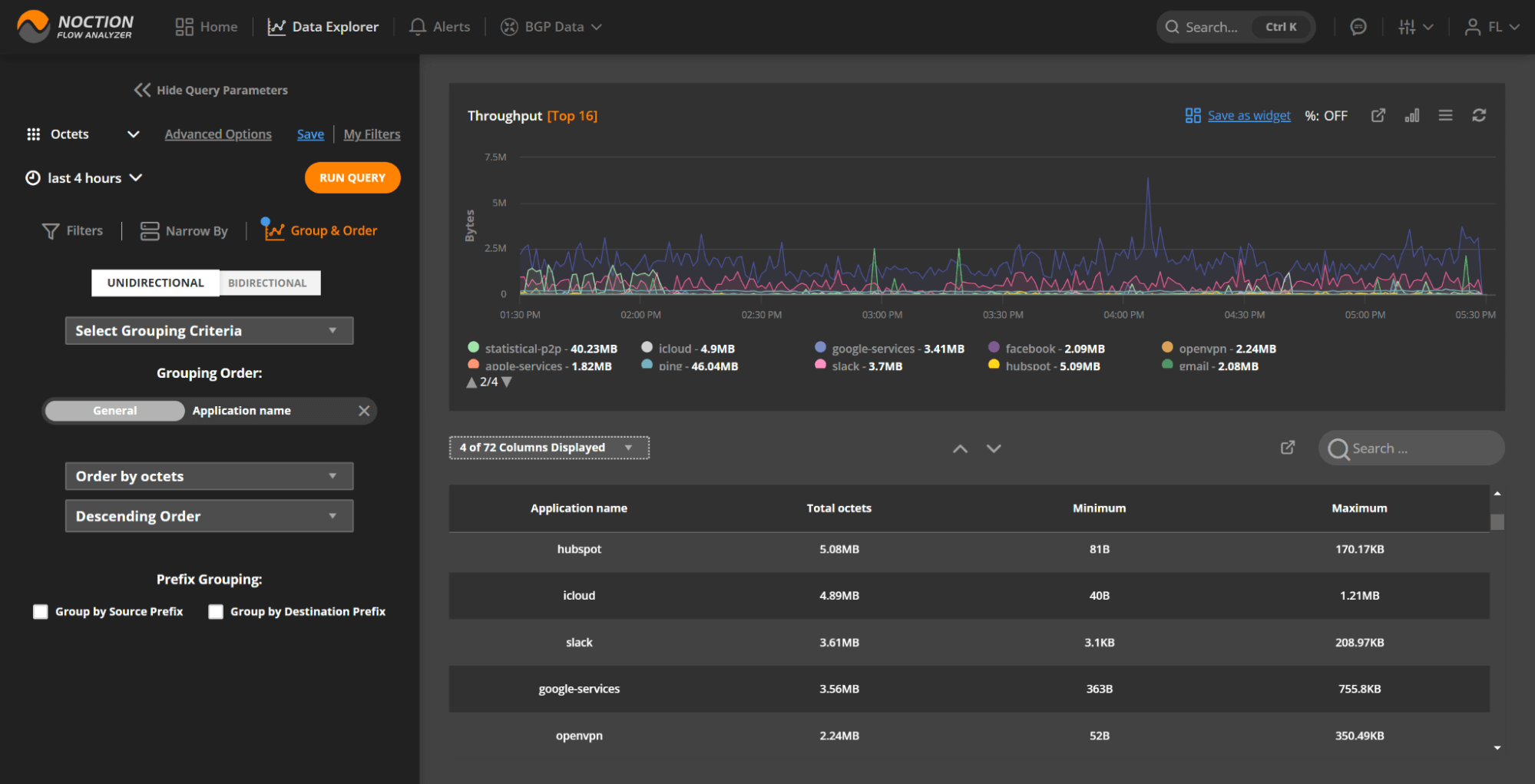
Task: Click the up chevron above table
Action: tap(960, 448)
